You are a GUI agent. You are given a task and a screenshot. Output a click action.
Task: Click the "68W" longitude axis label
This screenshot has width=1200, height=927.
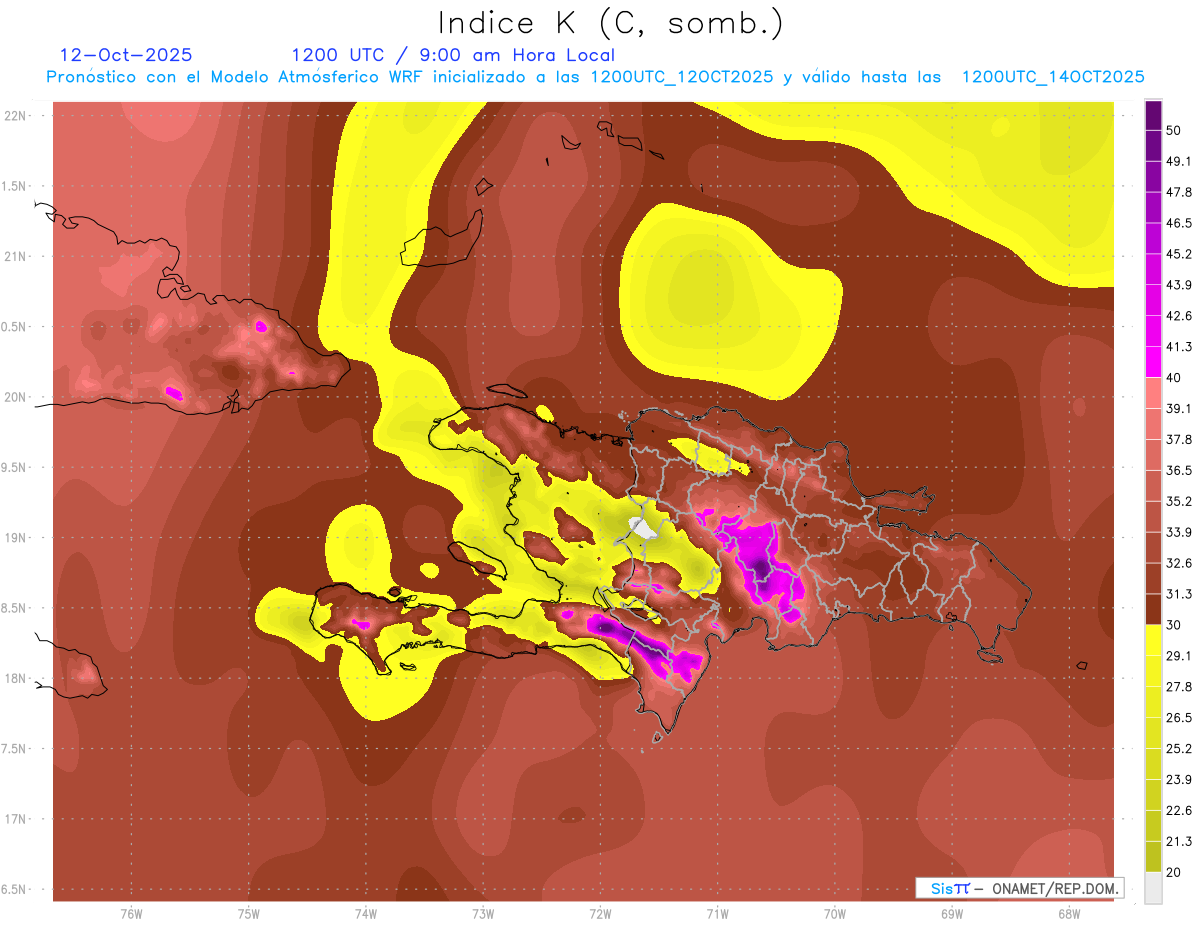pyautogui.click(x=1068, y=913)
